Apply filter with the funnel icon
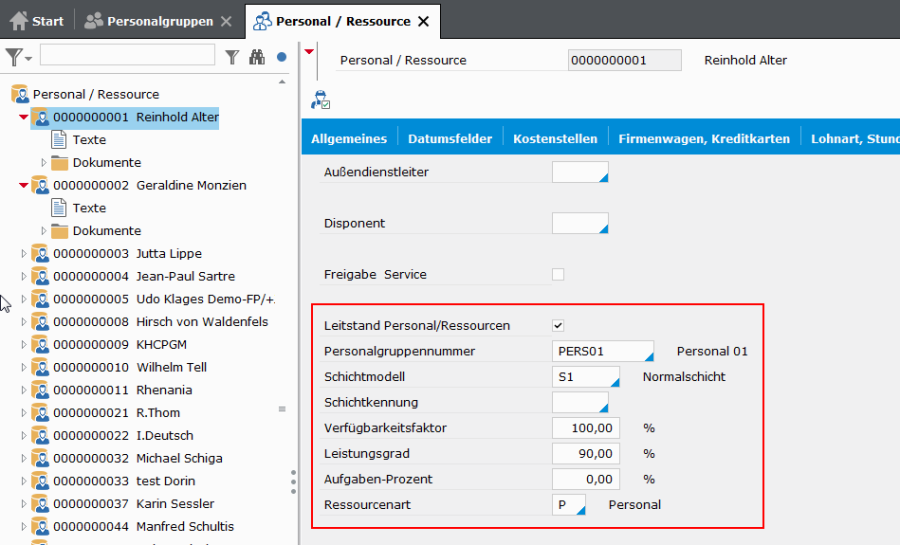The image size is (900, 545). 232,57
